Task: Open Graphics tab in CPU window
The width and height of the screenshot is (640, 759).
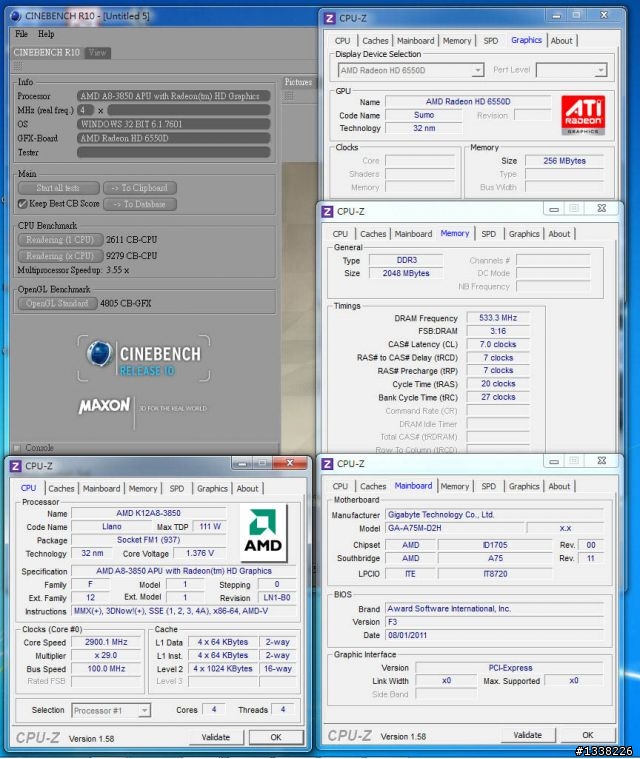Action: pyautogui.click(x=212, y=488)
